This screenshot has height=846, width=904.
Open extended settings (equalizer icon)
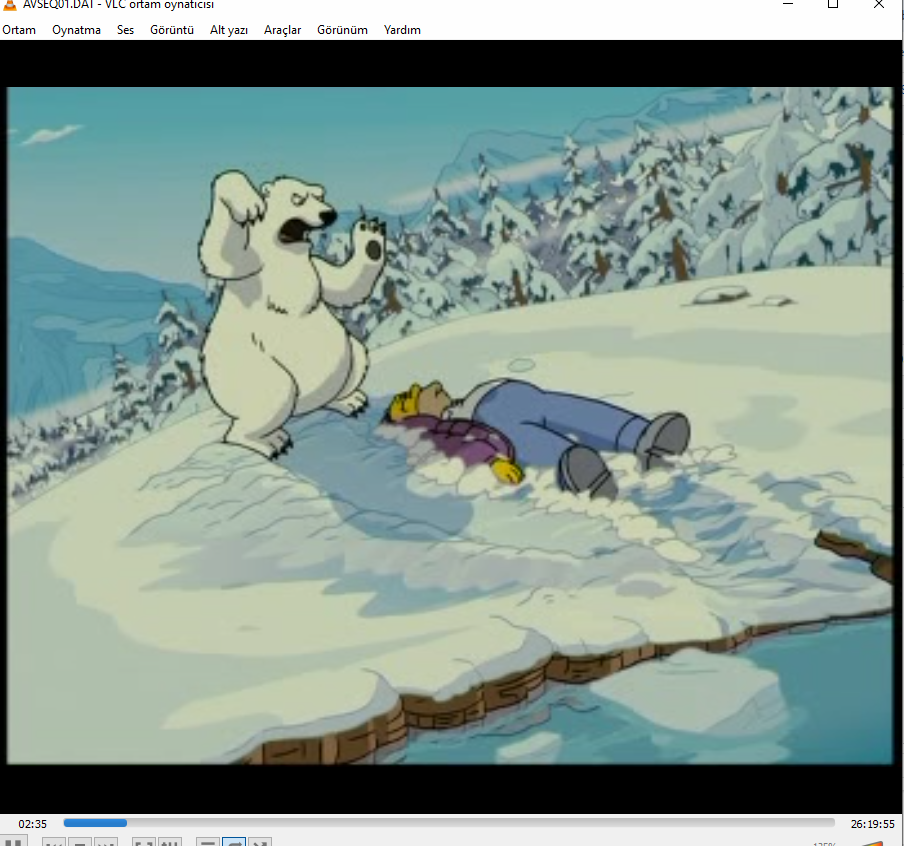(170, 843)
